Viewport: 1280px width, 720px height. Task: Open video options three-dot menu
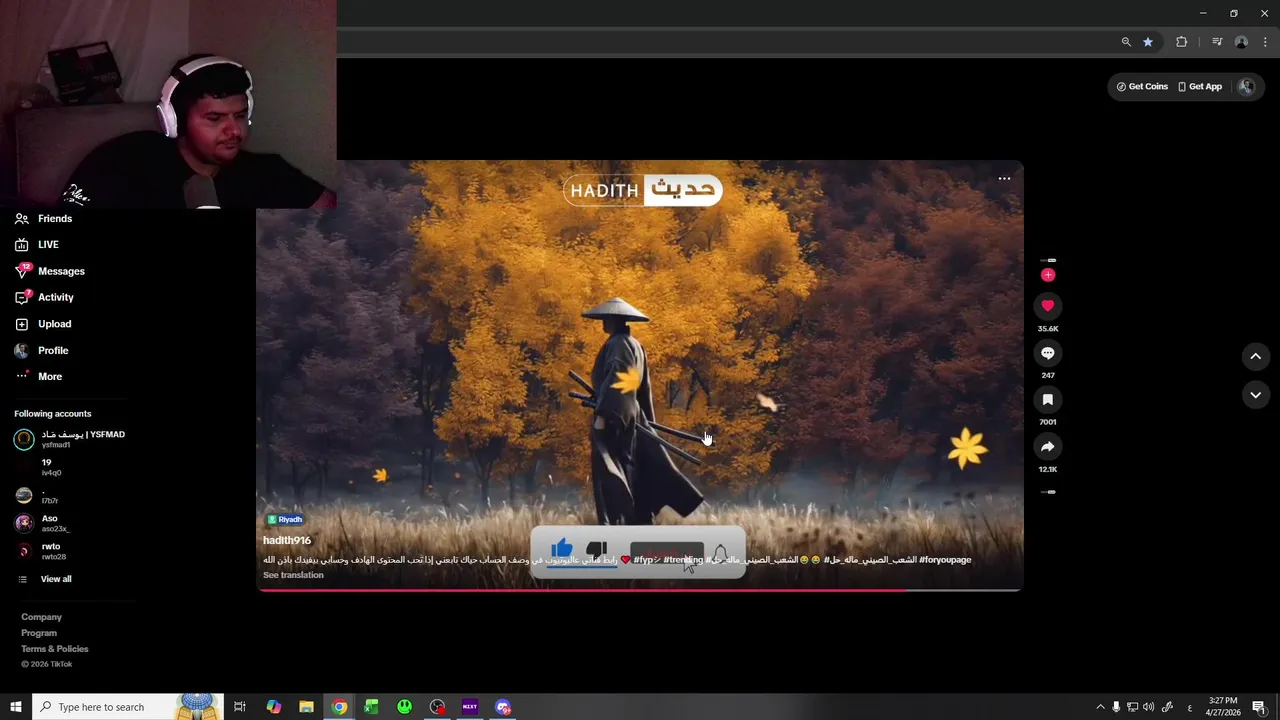pos(1004,179)
